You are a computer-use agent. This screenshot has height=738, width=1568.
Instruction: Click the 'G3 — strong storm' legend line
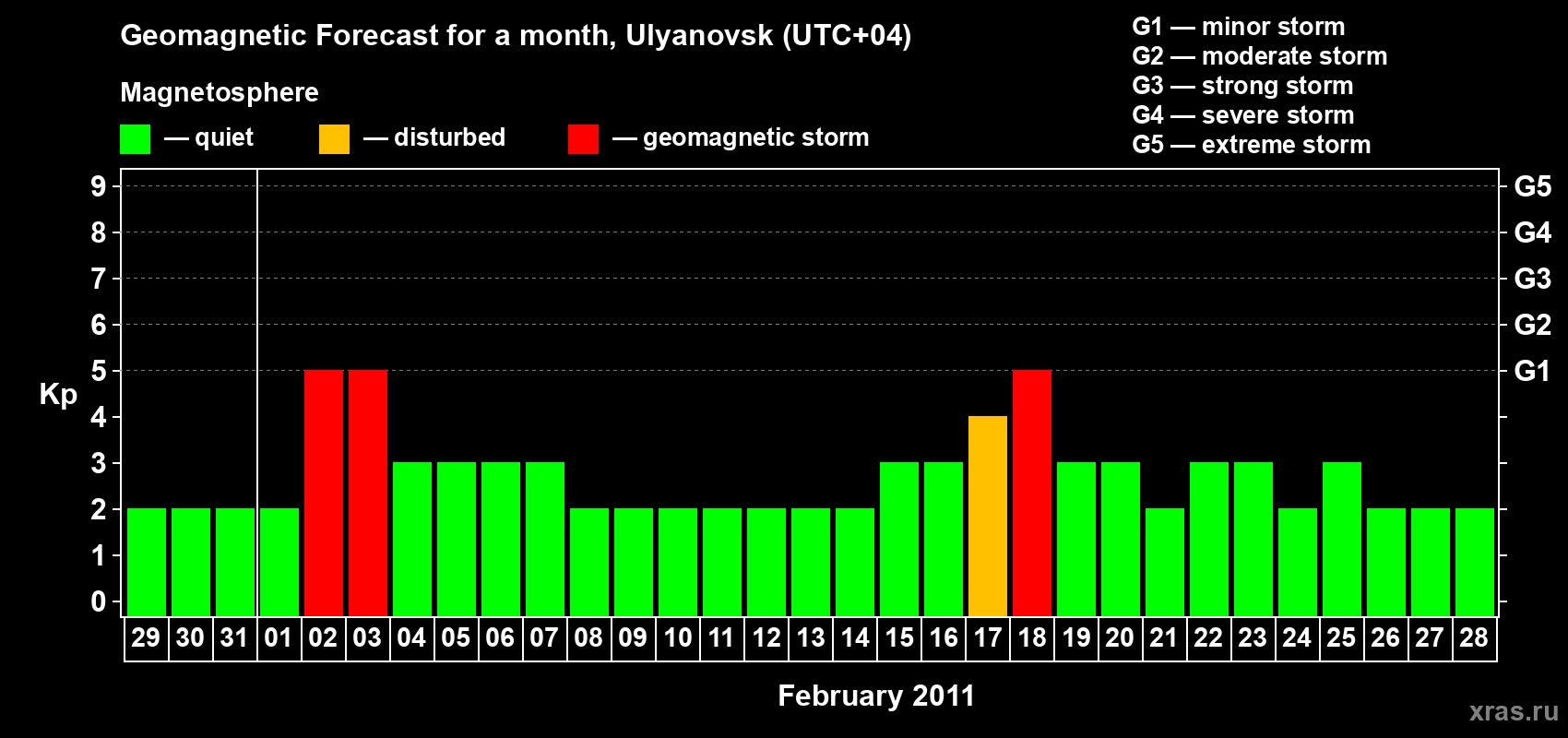1243,86
